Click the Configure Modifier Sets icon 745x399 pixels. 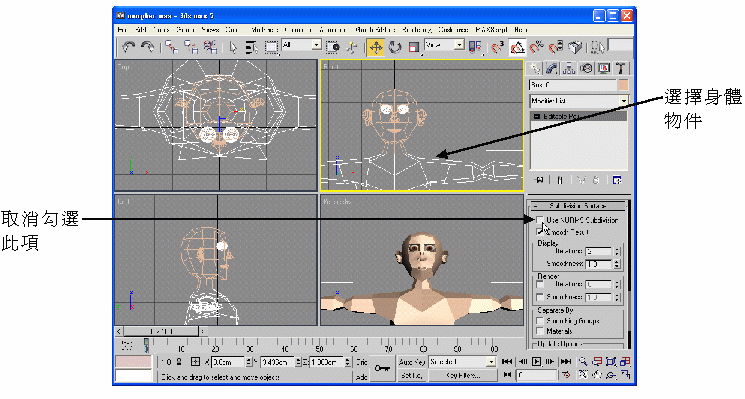pyautogui.click(x=617, y=180)
